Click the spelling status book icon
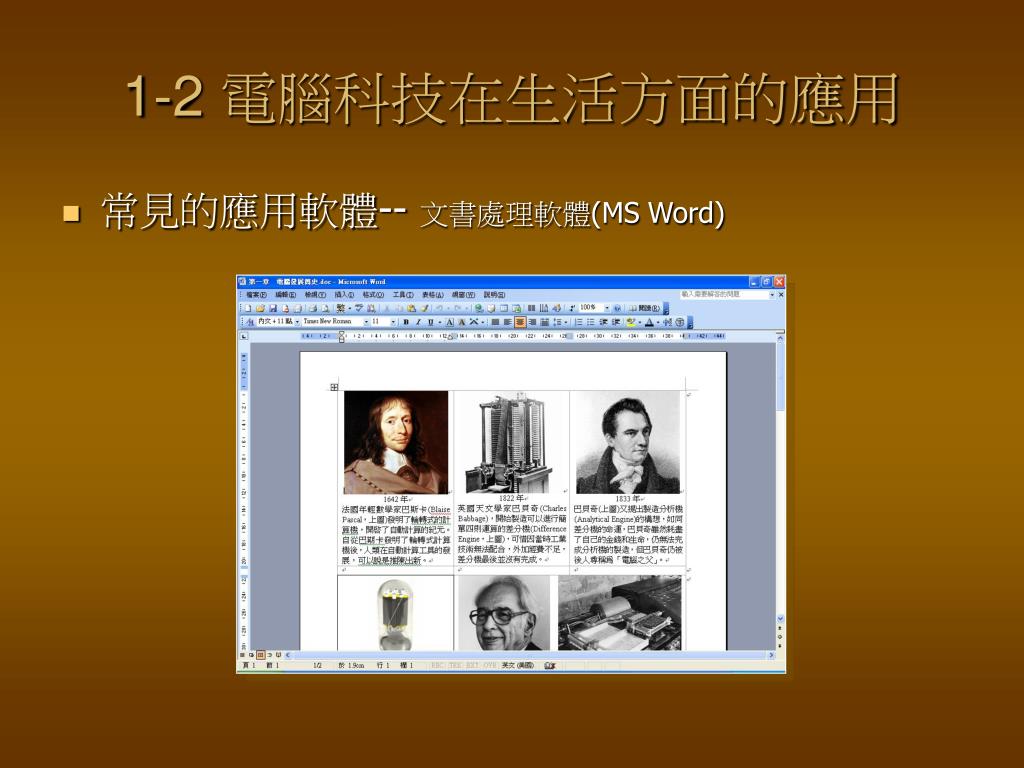This screenshot has width=1024, height=768. click(550, 665)
